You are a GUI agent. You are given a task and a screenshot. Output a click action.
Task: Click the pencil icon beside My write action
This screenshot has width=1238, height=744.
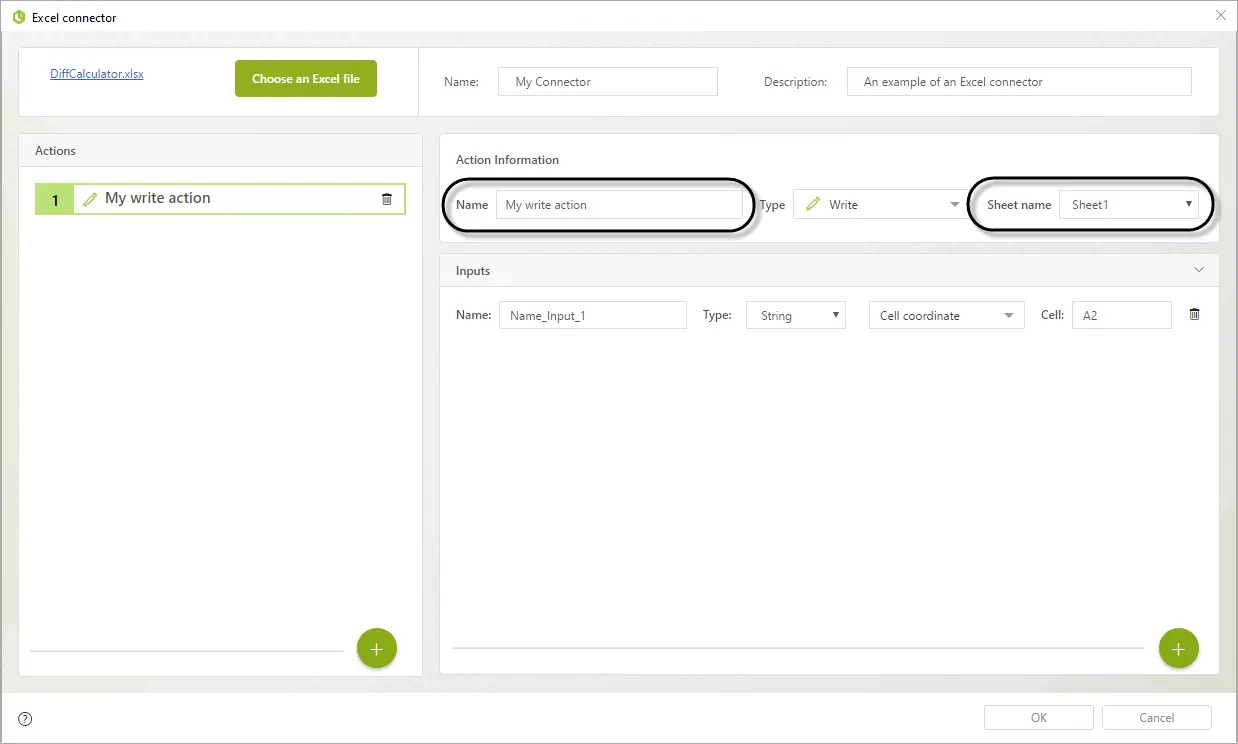point(90,199)
